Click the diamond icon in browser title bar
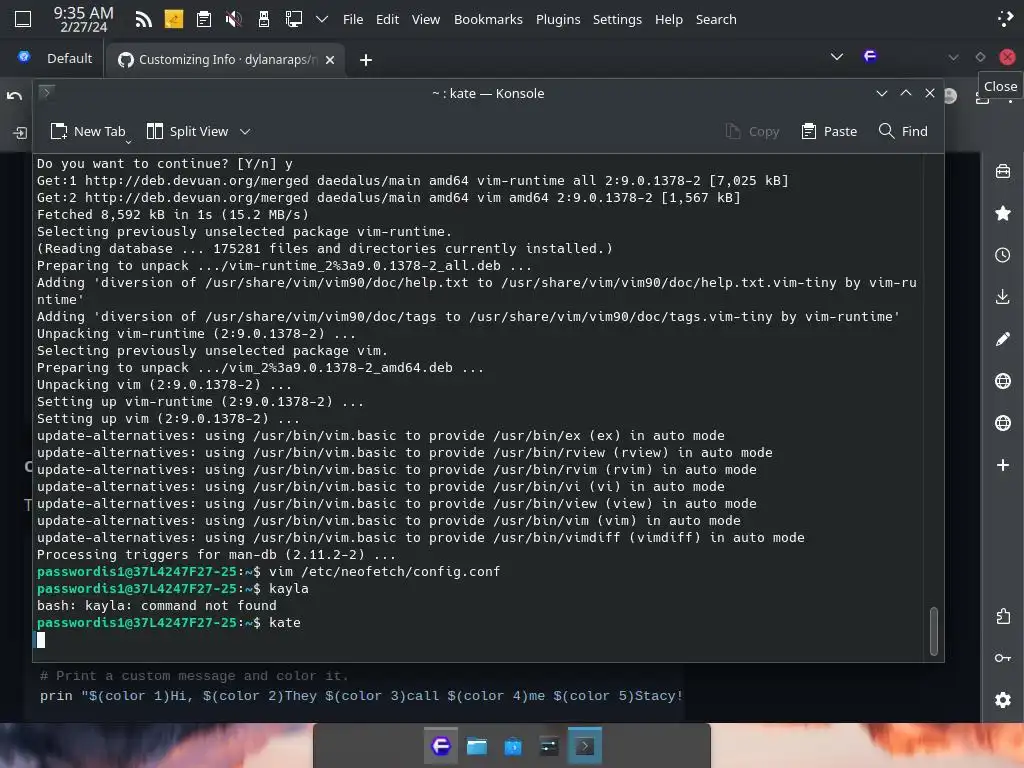 tap(980, 57)
